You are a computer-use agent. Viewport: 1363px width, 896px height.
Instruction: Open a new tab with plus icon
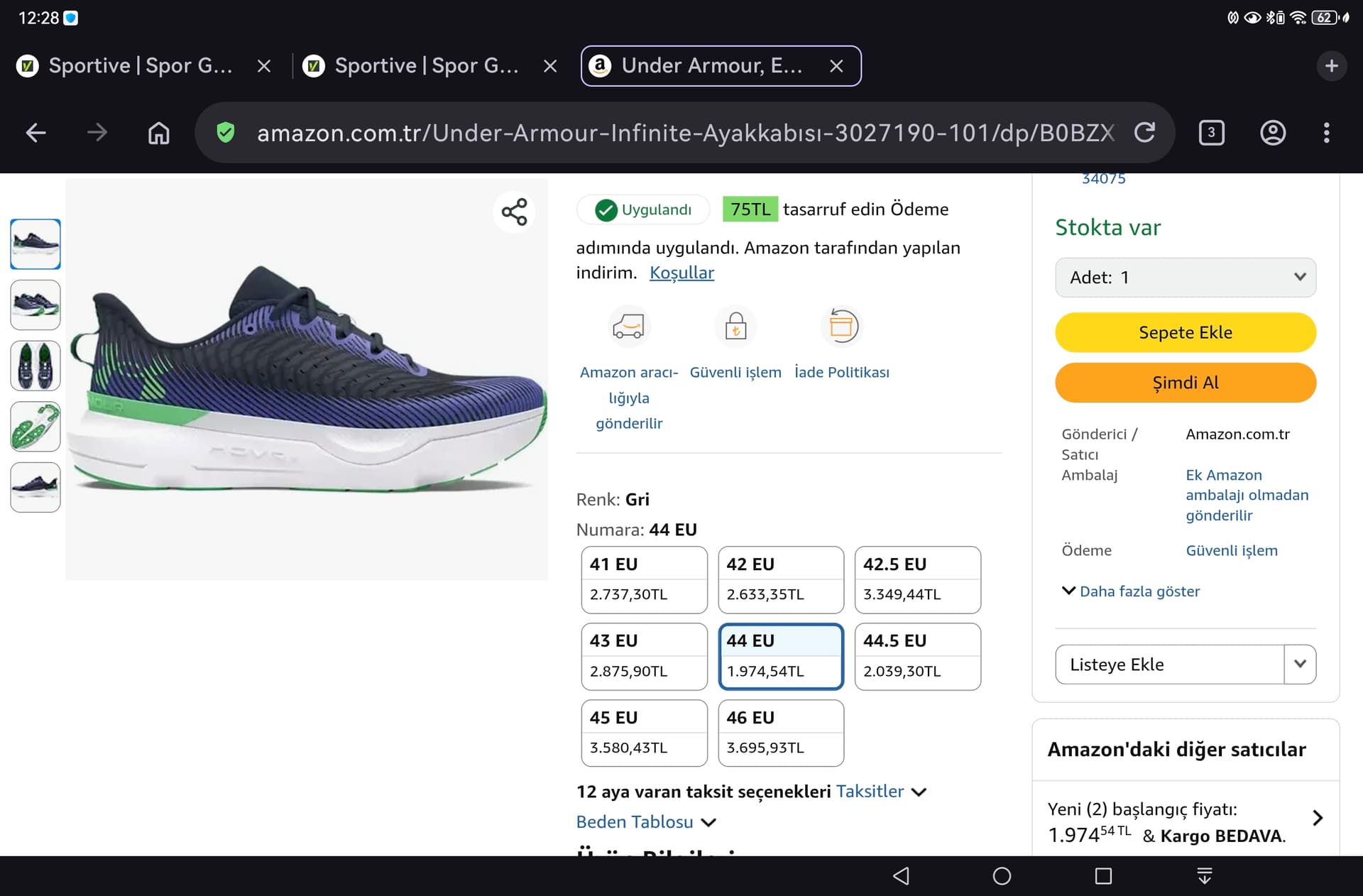1331,66
